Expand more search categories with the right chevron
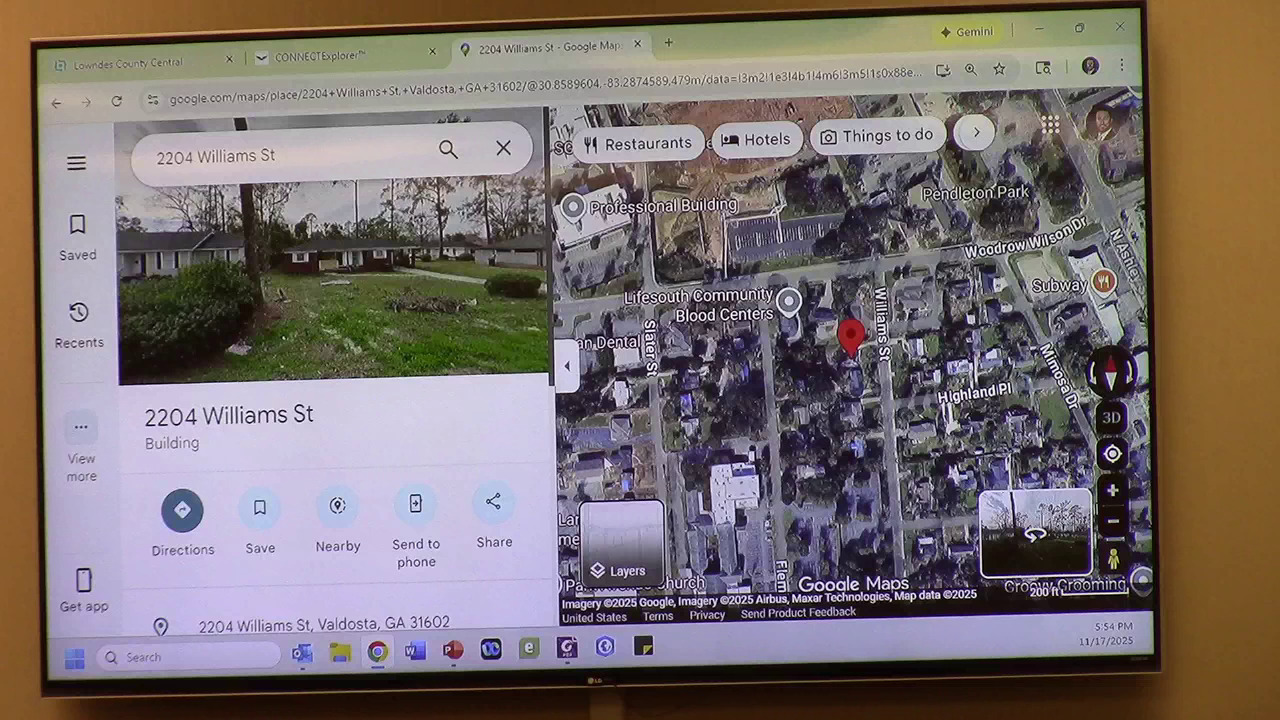The image size is (1280, 720). (x=974, y=132)
